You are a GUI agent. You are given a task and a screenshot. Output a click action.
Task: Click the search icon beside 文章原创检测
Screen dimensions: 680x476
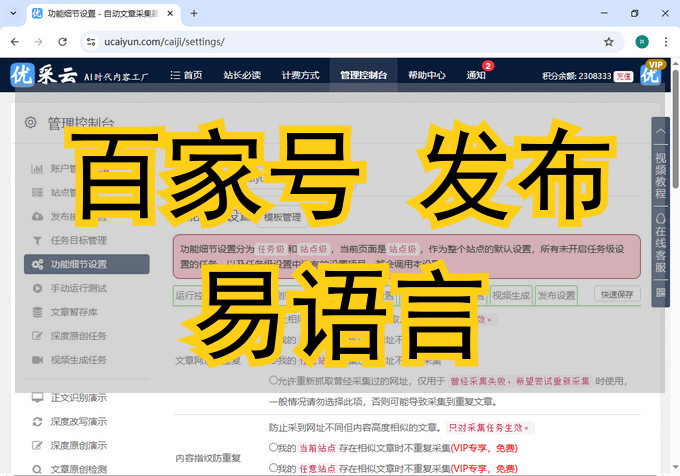pyautogui.click(x=37, y=469)
